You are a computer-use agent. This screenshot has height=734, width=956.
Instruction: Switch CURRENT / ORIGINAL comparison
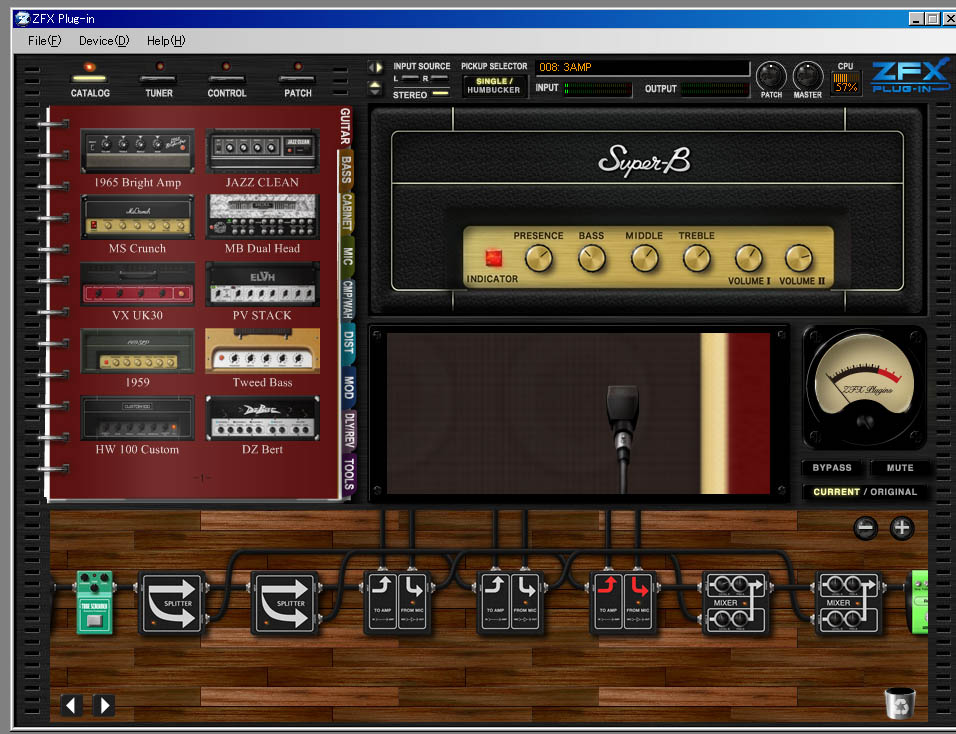[865, 492]
